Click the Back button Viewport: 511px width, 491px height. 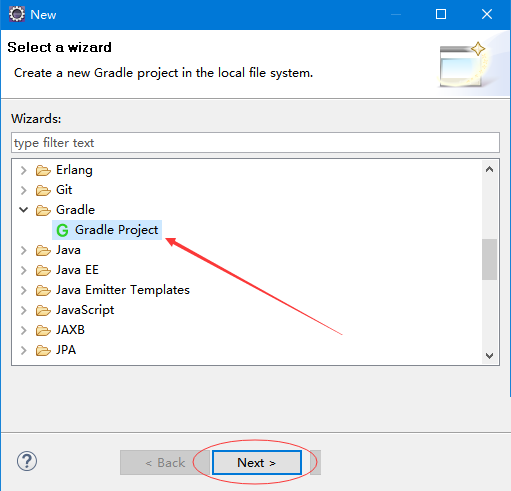click(165, 462)
